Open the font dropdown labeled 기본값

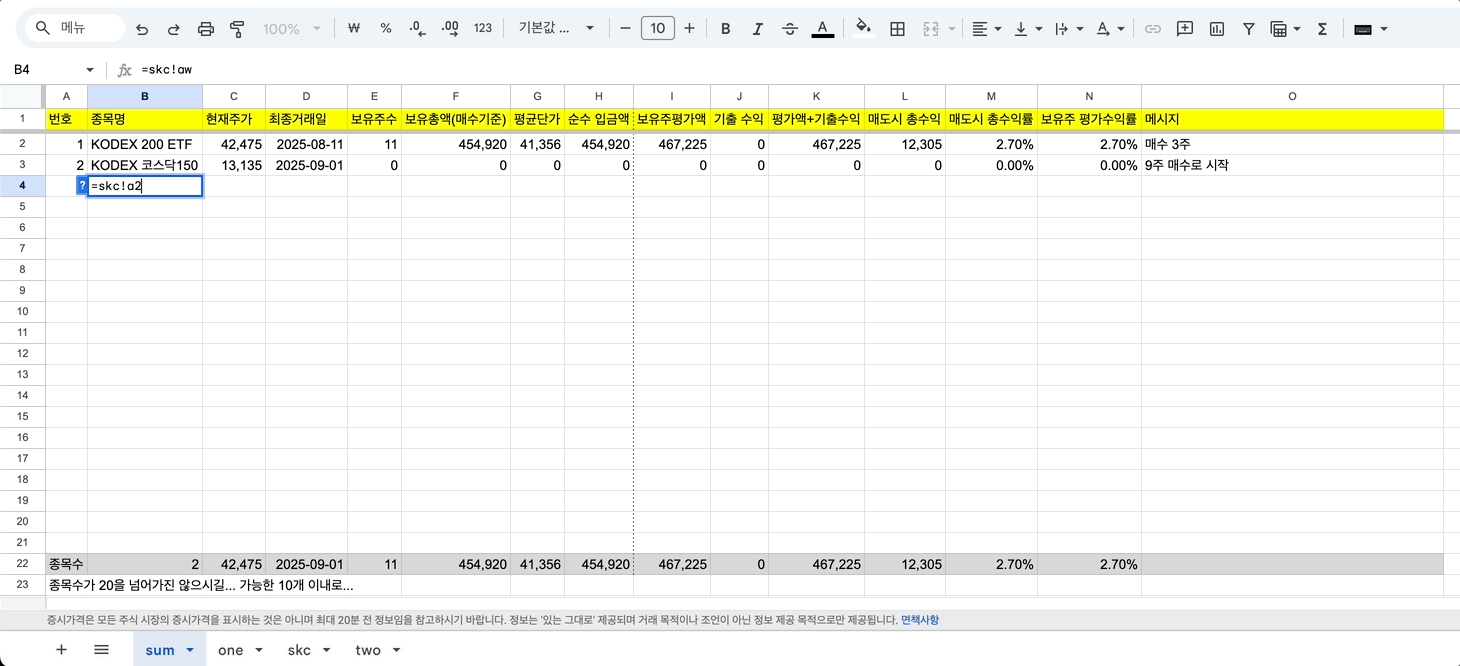(x=556, y=29)
